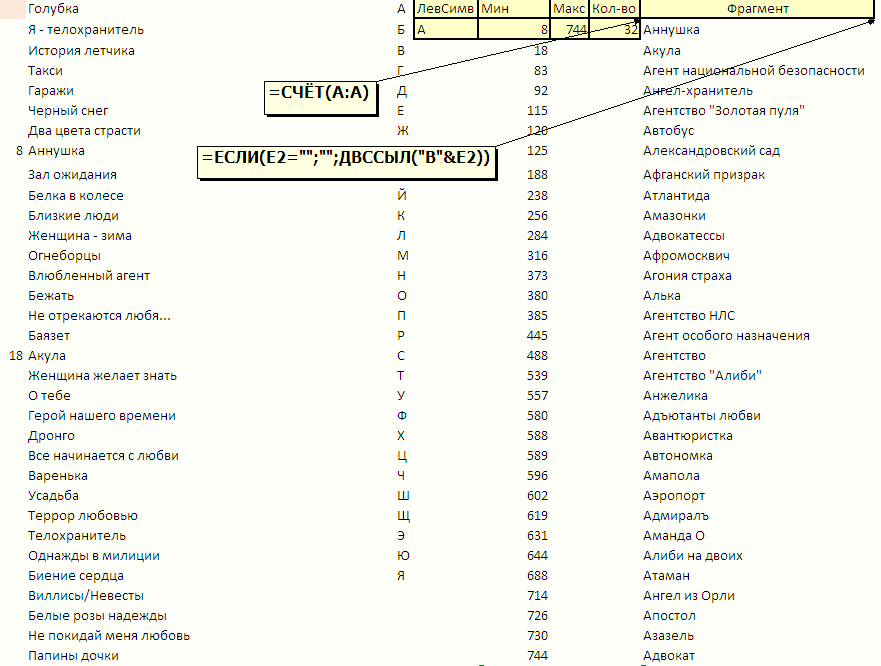Select the cell Два цвета страсти
Image resolution: width=881 pixels, height=666 pixels.
(x=84, y=130)
